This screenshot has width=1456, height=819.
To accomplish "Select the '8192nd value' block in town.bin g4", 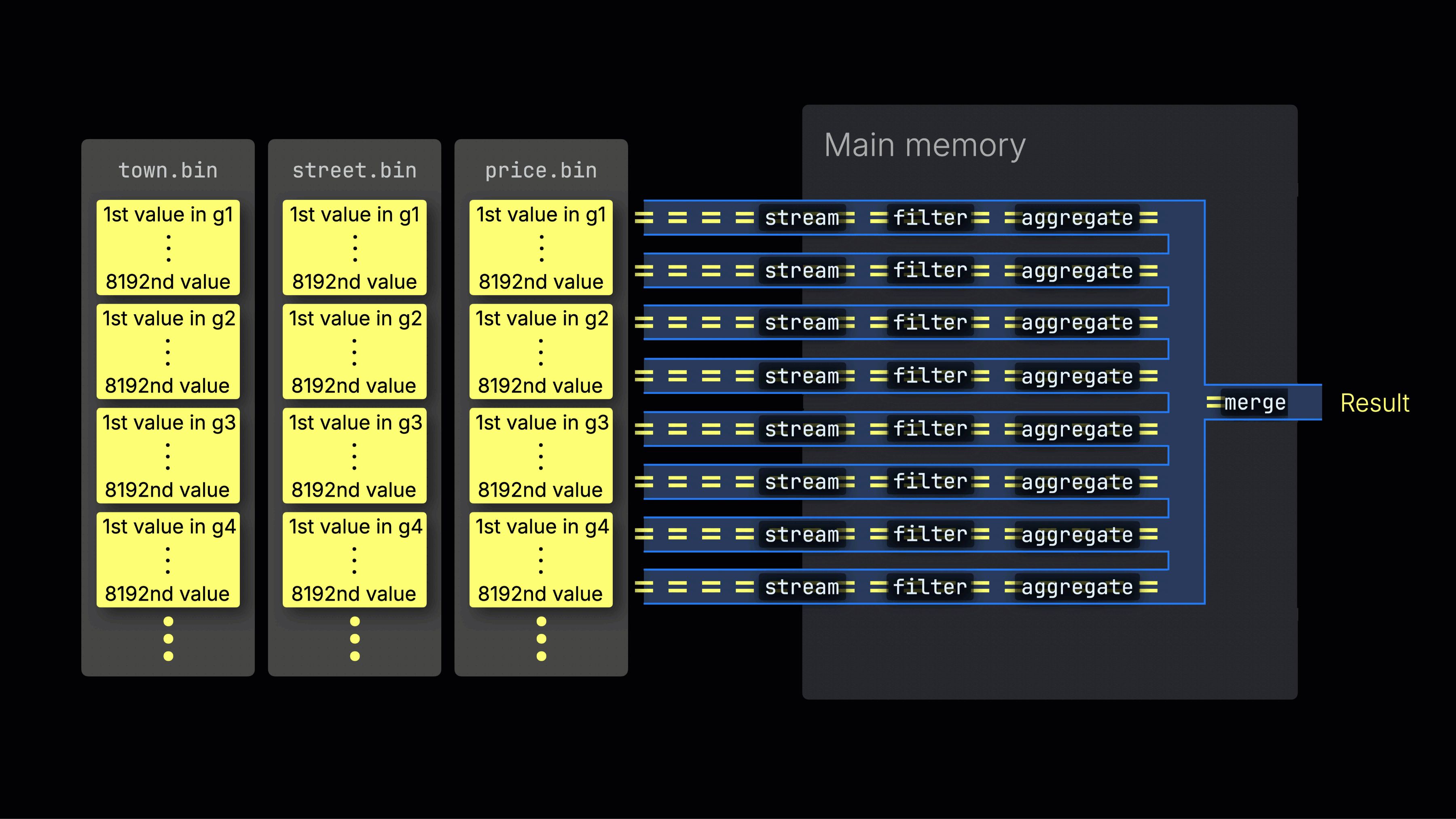I will [167, 593].
